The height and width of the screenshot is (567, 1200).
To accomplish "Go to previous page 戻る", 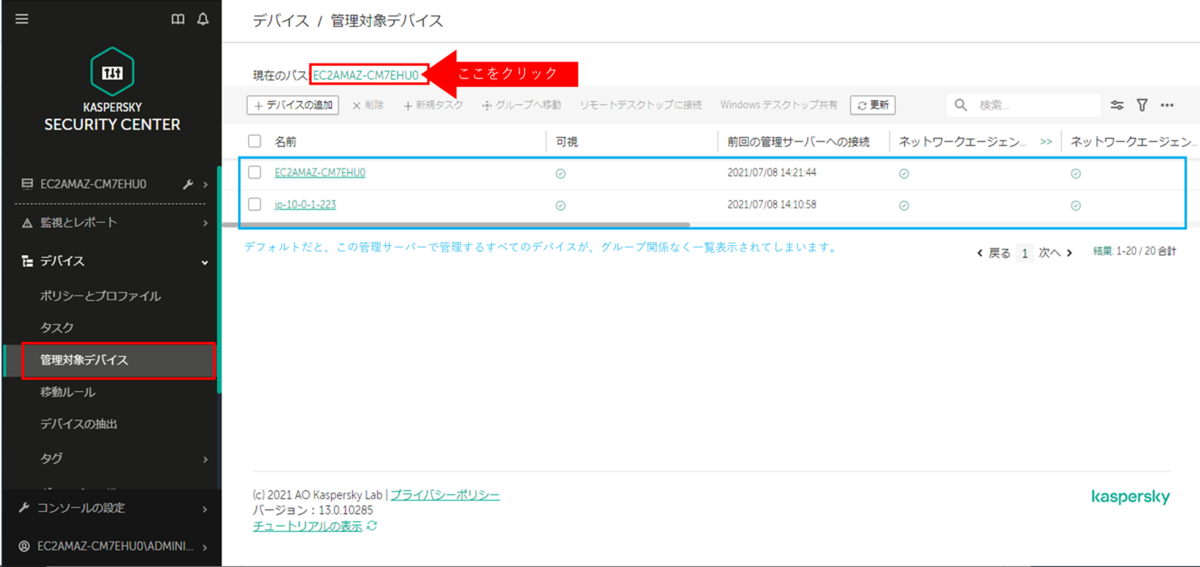I will pos(994,253).
